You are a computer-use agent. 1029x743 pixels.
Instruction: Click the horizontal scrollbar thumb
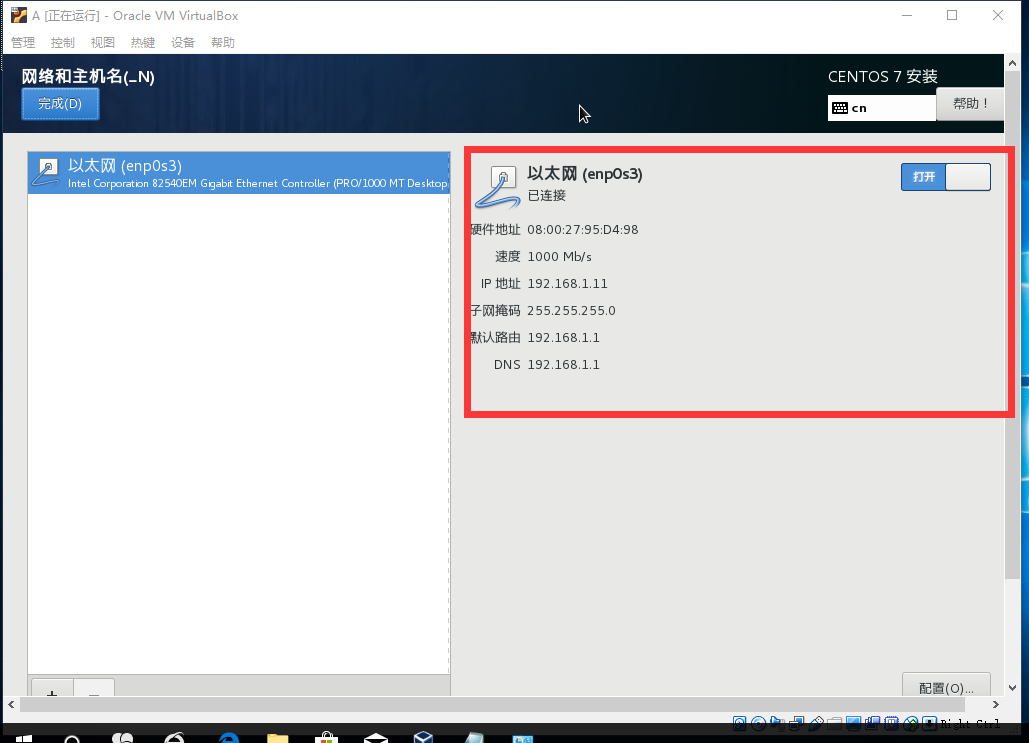(492, 704)
